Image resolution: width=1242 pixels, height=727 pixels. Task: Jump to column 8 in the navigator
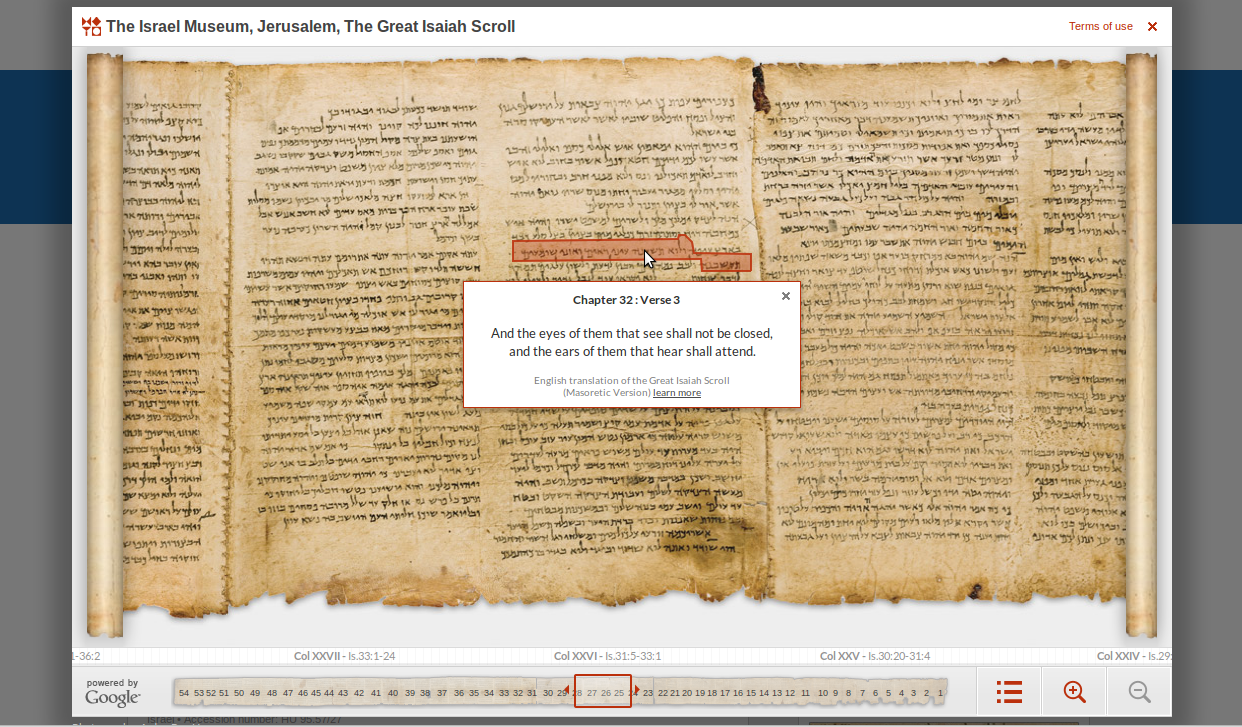848,693
